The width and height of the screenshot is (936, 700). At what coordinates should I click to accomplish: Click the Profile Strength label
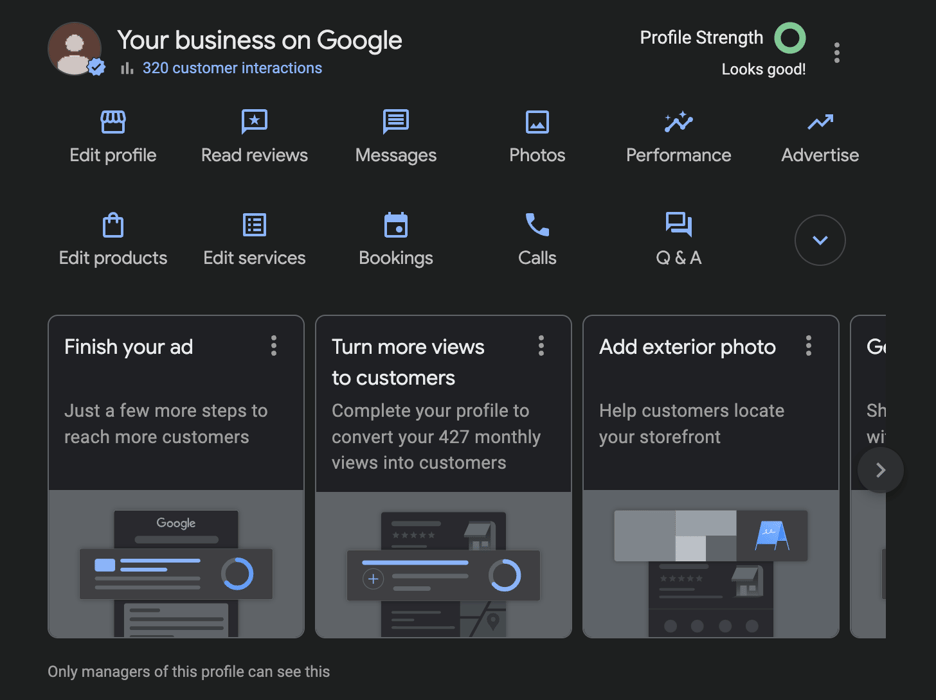(x=701, y=38)
